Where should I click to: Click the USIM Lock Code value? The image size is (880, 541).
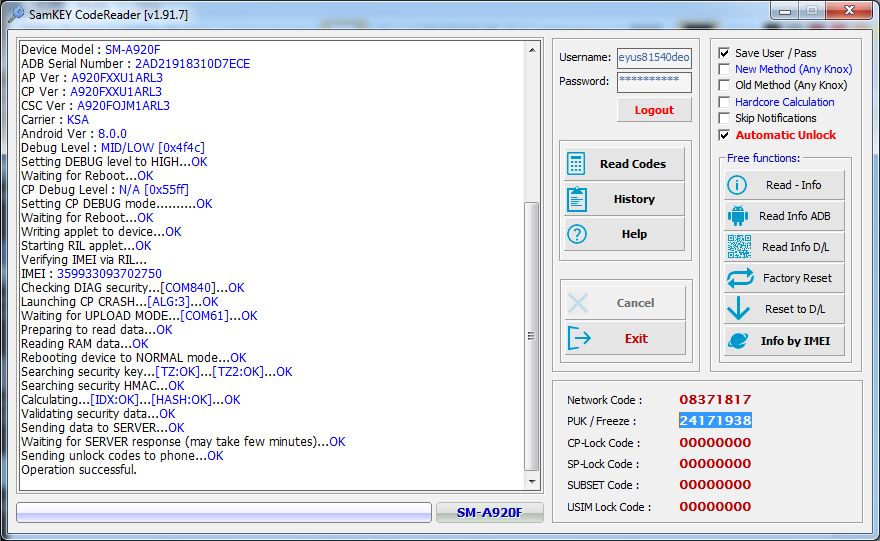715,506
